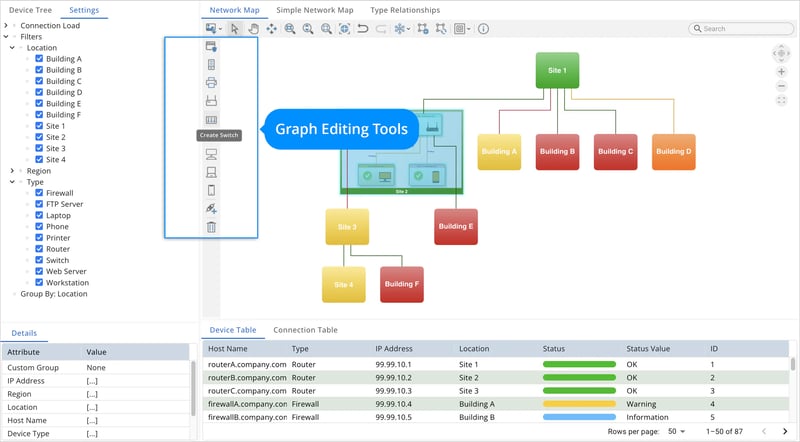The image size is (800, 442).
Task: Activate the hand pan tool
Action: [x=253, y=29]
